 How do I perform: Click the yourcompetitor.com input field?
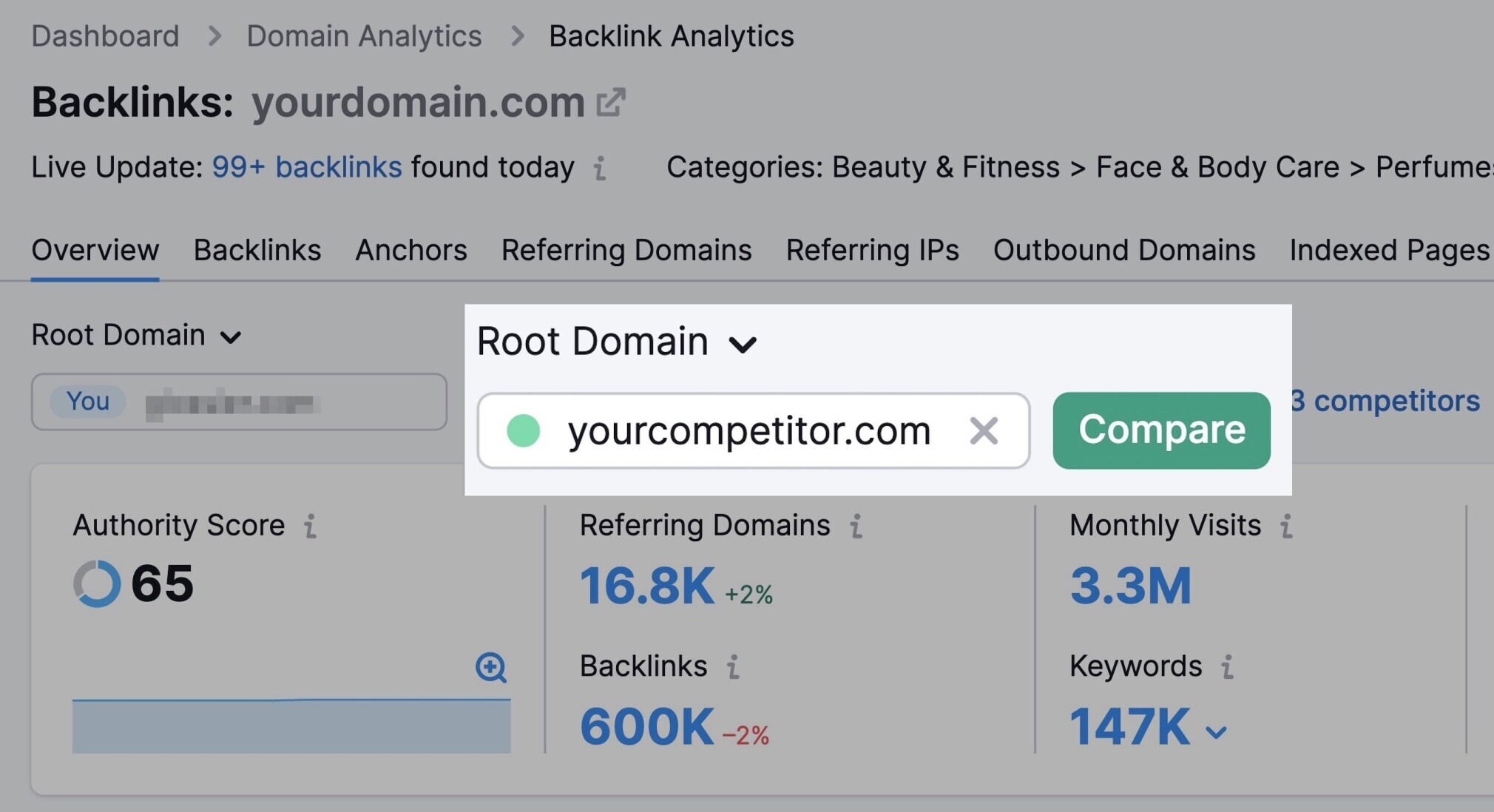click(748, 431)
